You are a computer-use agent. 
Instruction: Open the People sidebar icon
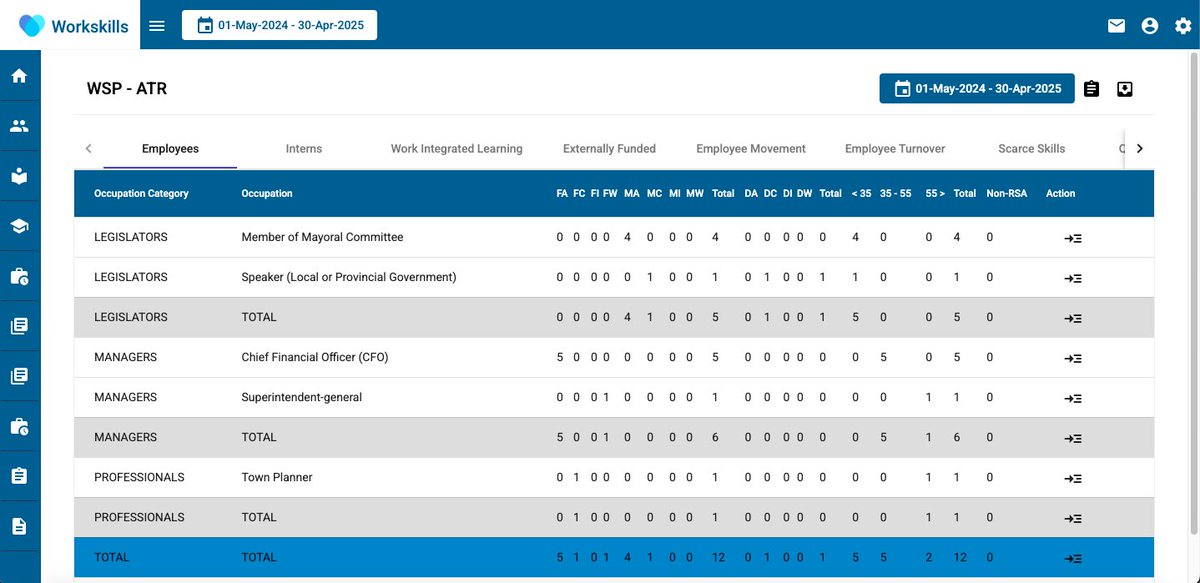[19, 126]
